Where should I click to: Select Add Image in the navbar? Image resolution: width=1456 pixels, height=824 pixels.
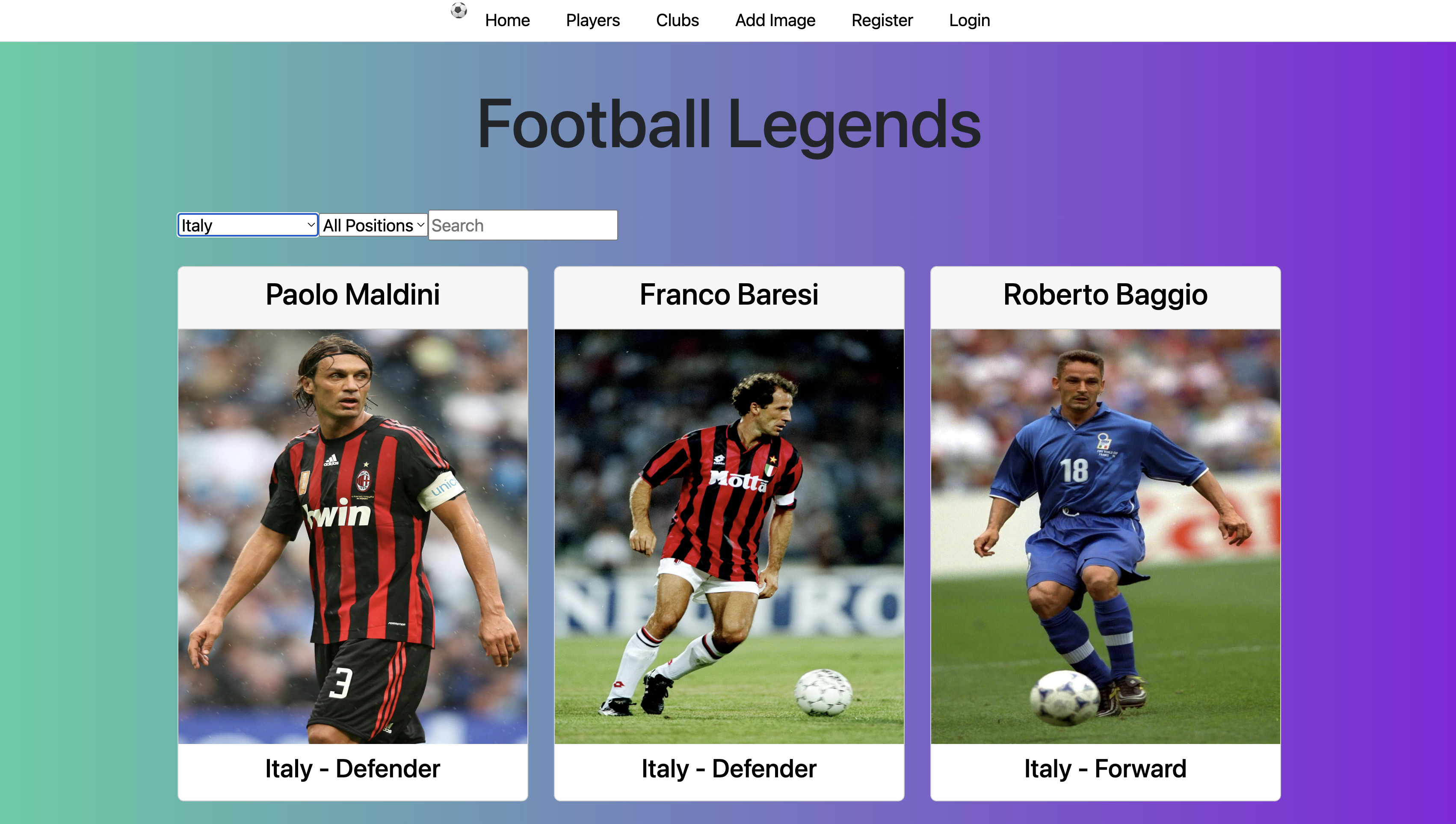tap(775, 21)
